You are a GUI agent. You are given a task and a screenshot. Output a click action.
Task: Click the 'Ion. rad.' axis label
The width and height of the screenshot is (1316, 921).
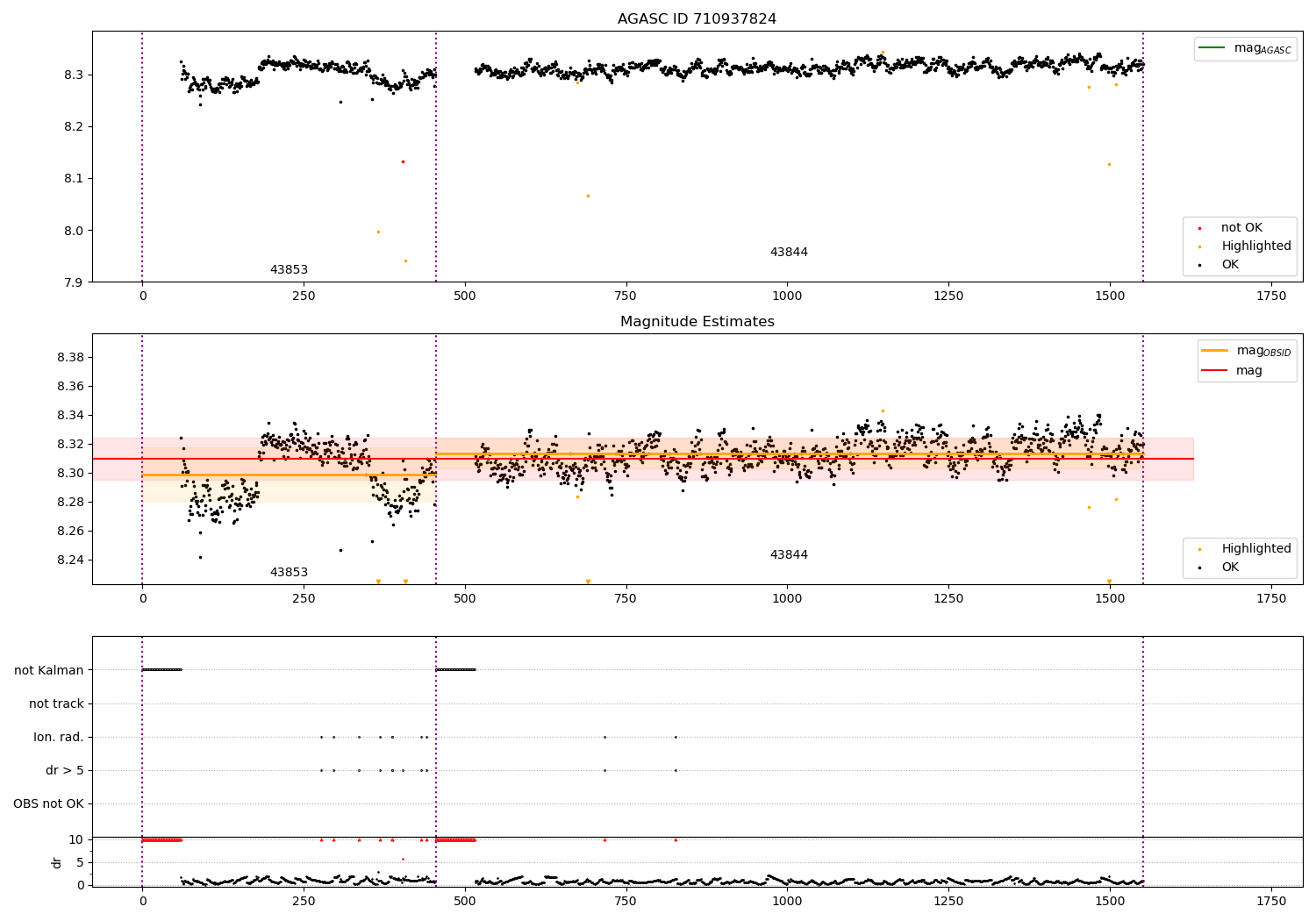click(x=59, y=737)
